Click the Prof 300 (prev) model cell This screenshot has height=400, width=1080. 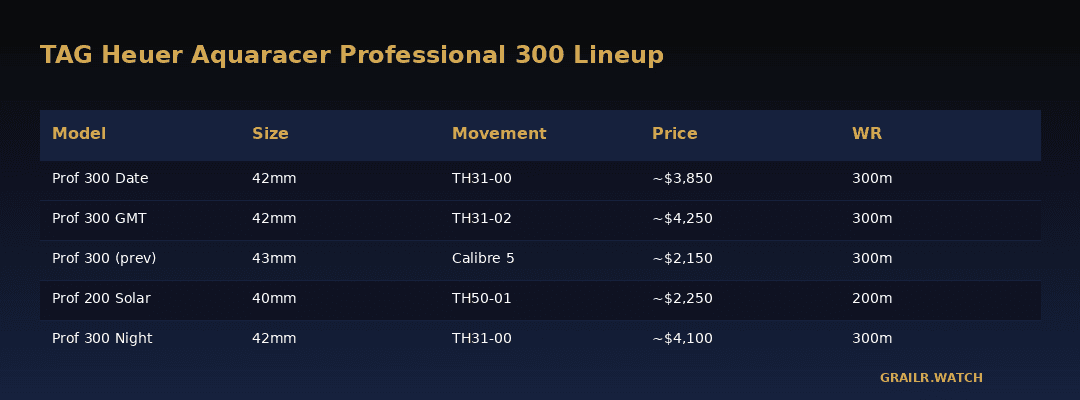point(104,258)
